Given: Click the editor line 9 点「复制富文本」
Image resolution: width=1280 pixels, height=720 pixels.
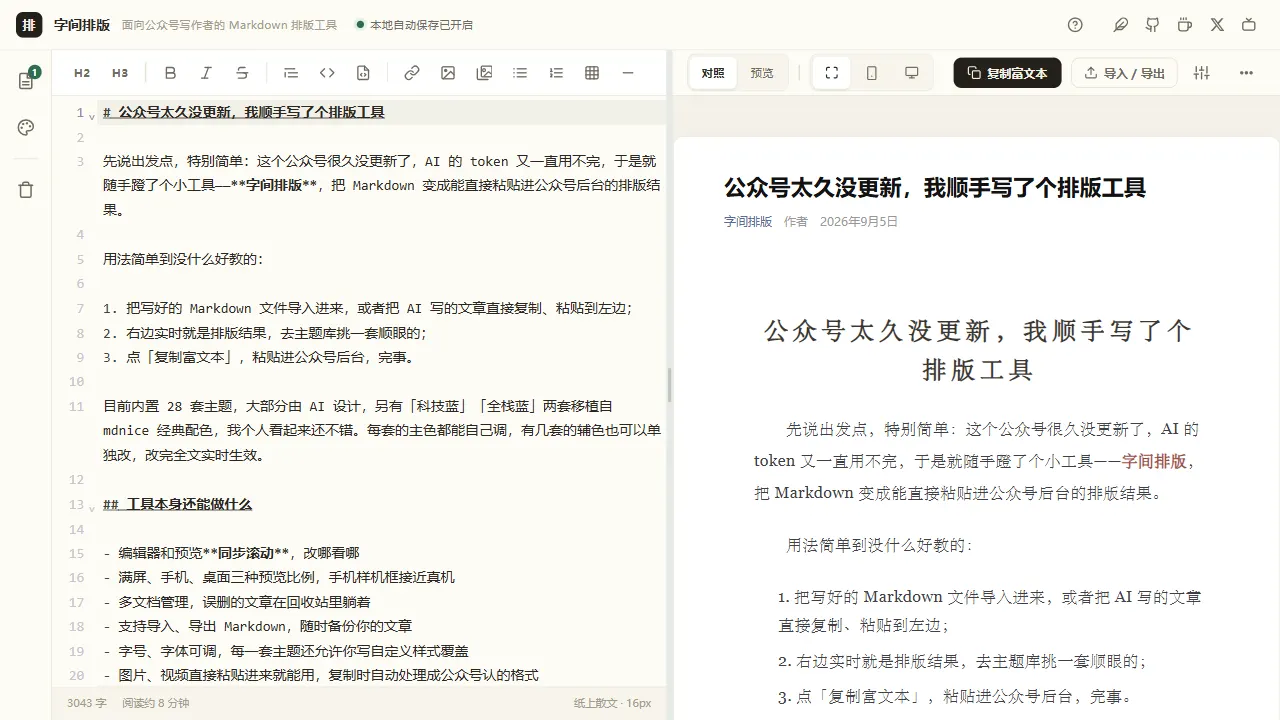Looking at the screenshot, I should tap(258, 357).
